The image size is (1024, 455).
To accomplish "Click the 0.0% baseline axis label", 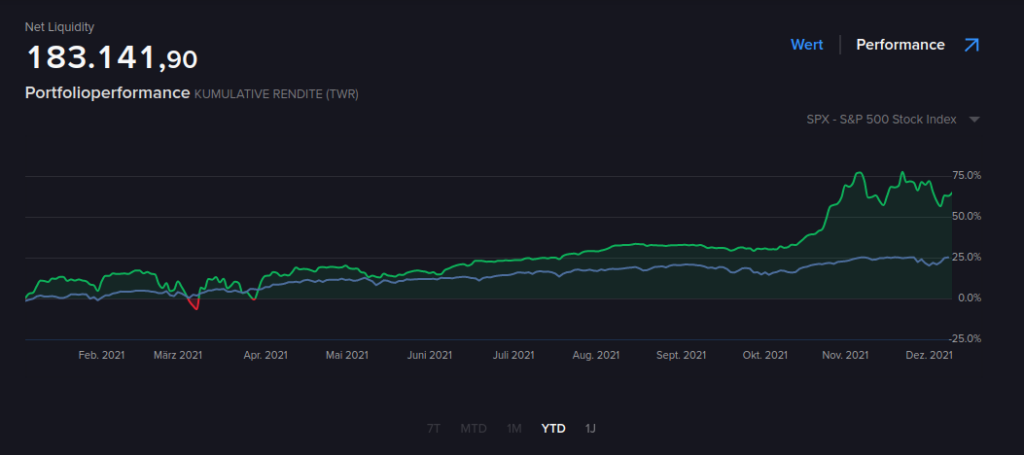I will 969,298.
